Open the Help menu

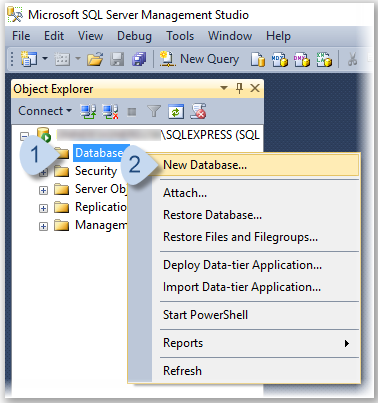coord(278,36)
